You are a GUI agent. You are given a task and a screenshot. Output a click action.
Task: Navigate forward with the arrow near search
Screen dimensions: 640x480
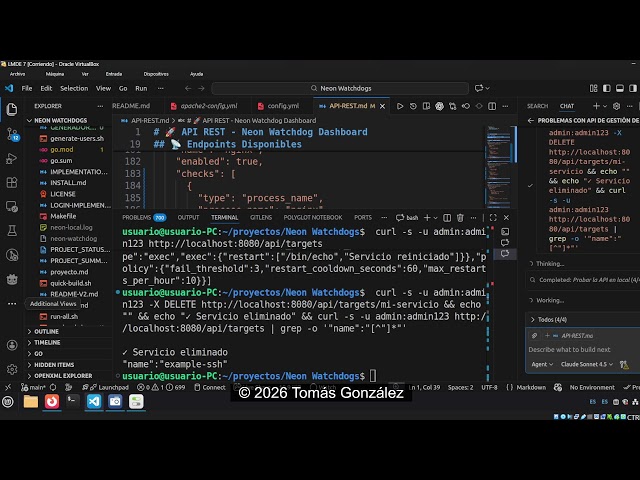tap(201, 88)
